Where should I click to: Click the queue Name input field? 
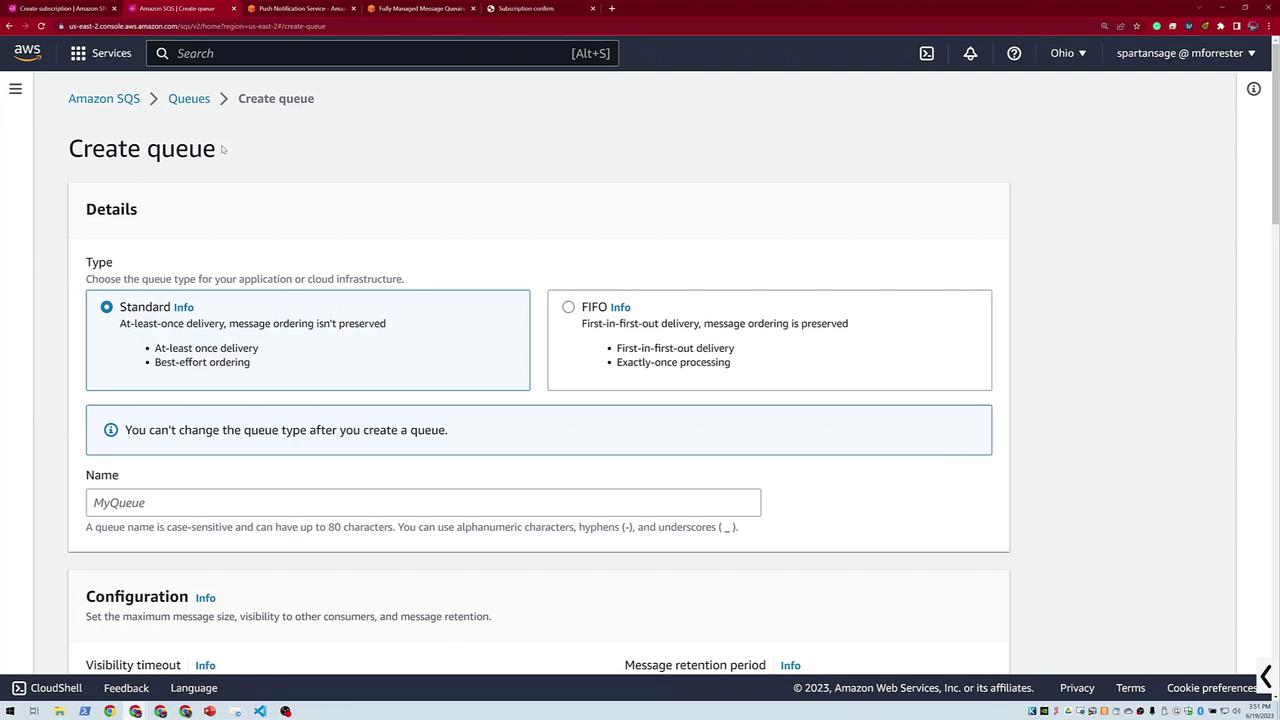pos(423,503)
